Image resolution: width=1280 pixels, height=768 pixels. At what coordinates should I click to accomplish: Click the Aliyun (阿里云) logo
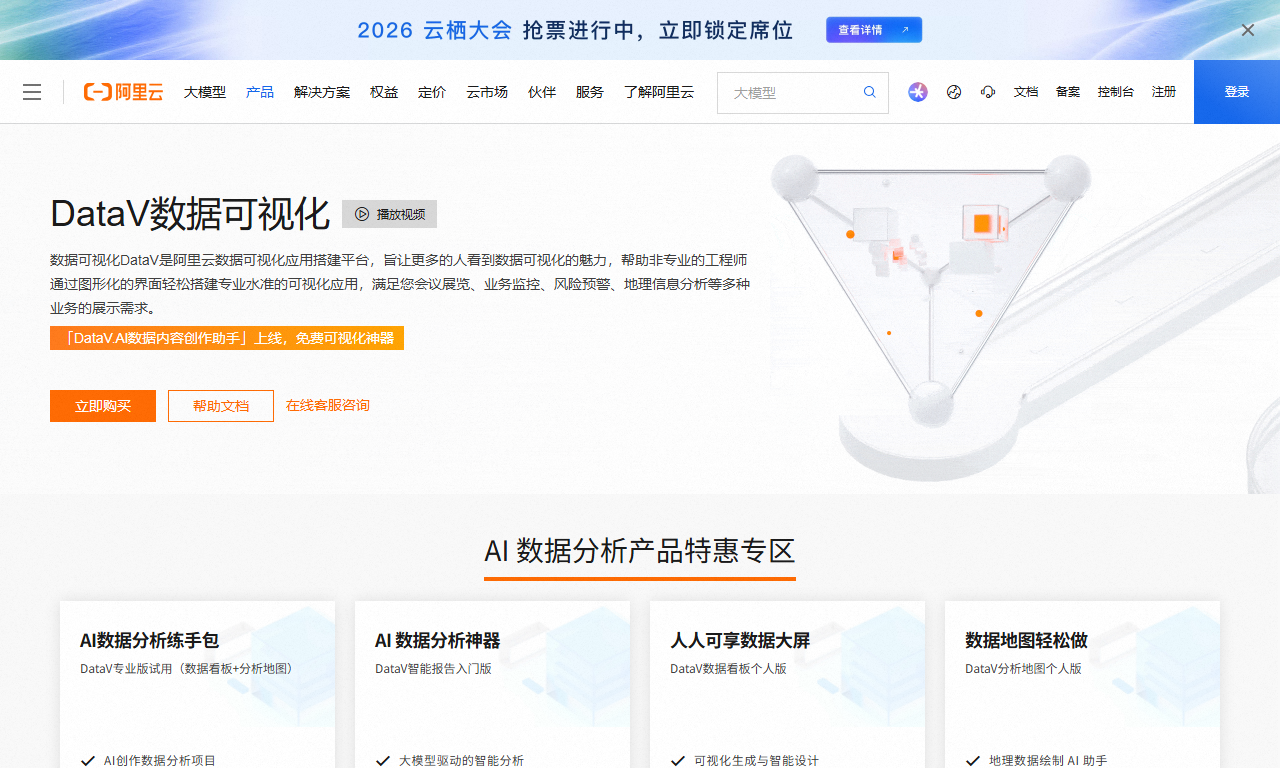[123, 92]
